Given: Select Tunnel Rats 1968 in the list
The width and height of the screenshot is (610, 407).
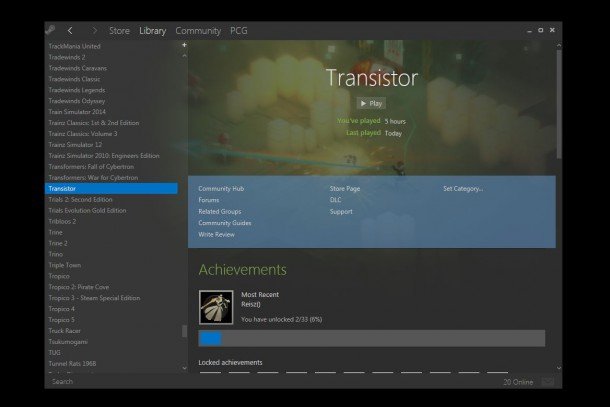Looking at the screenshot, I should pyautogui.click(x=72, y=364).
